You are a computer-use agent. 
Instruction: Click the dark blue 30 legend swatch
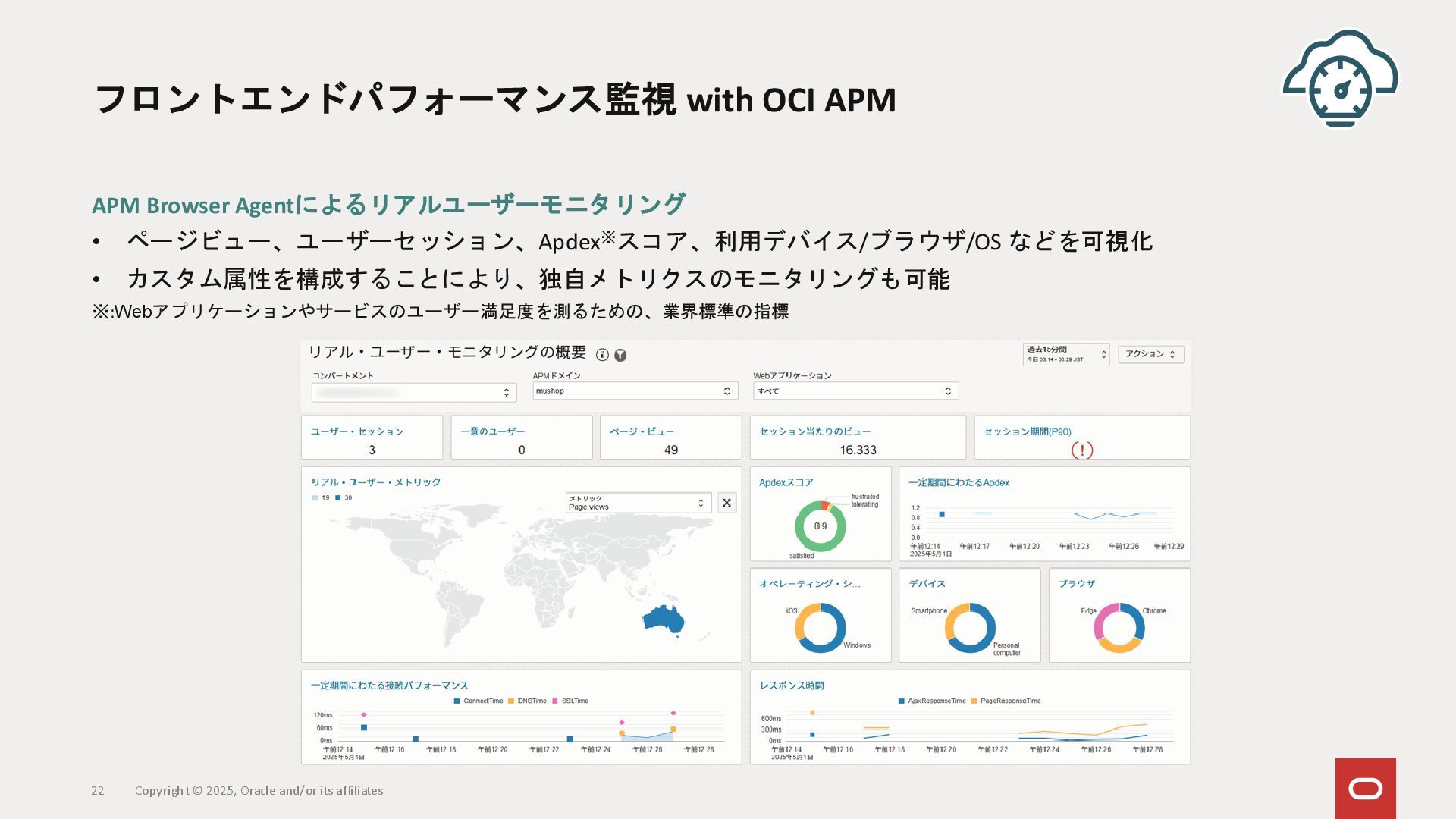pos(338,498)
